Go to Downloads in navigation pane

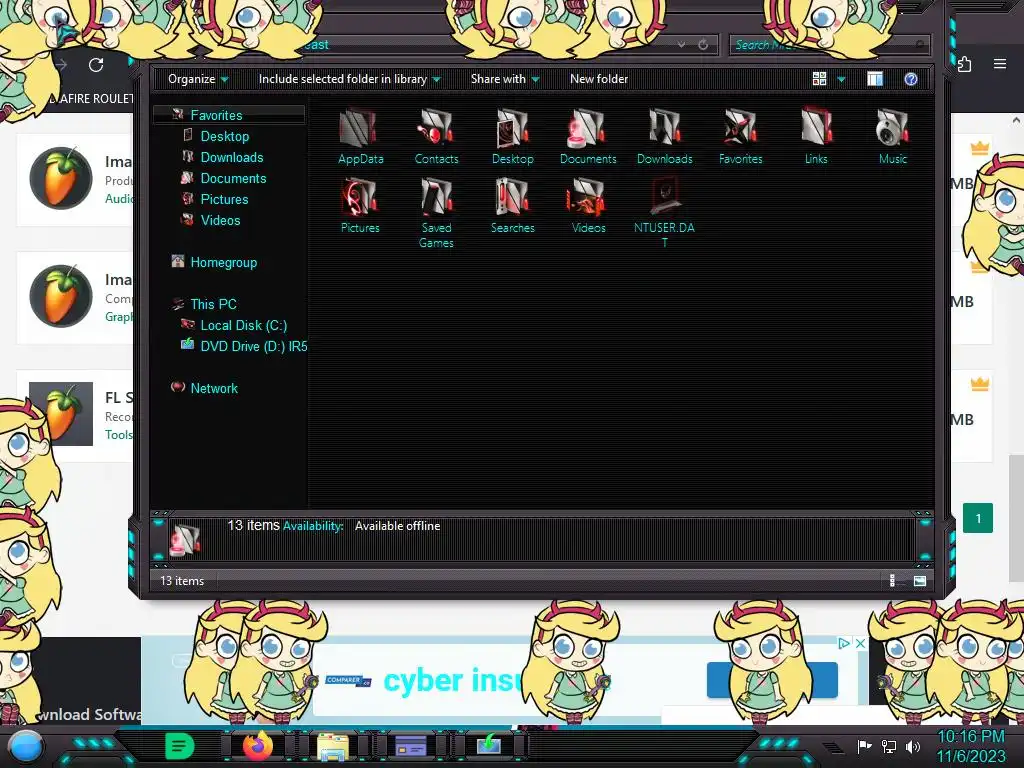point(231,157)
